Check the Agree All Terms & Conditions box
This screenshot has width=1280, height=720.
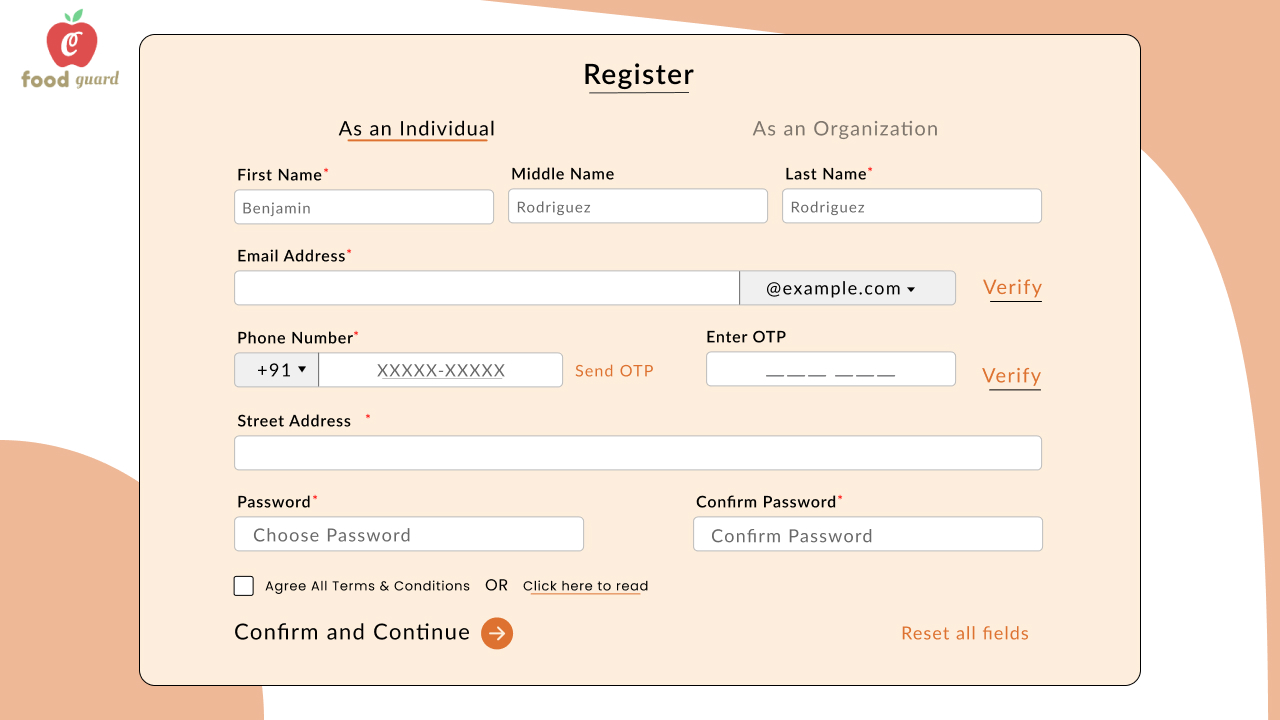[x=244, y=586]
